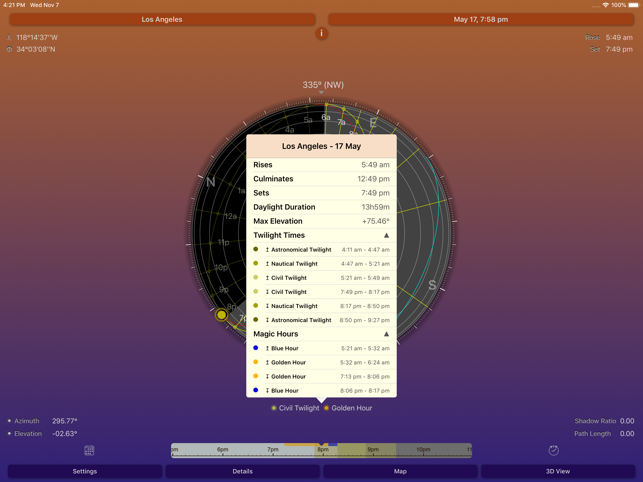Select the evening Astronomical Twilight row
643x482 pixels.
click(321, 320)
